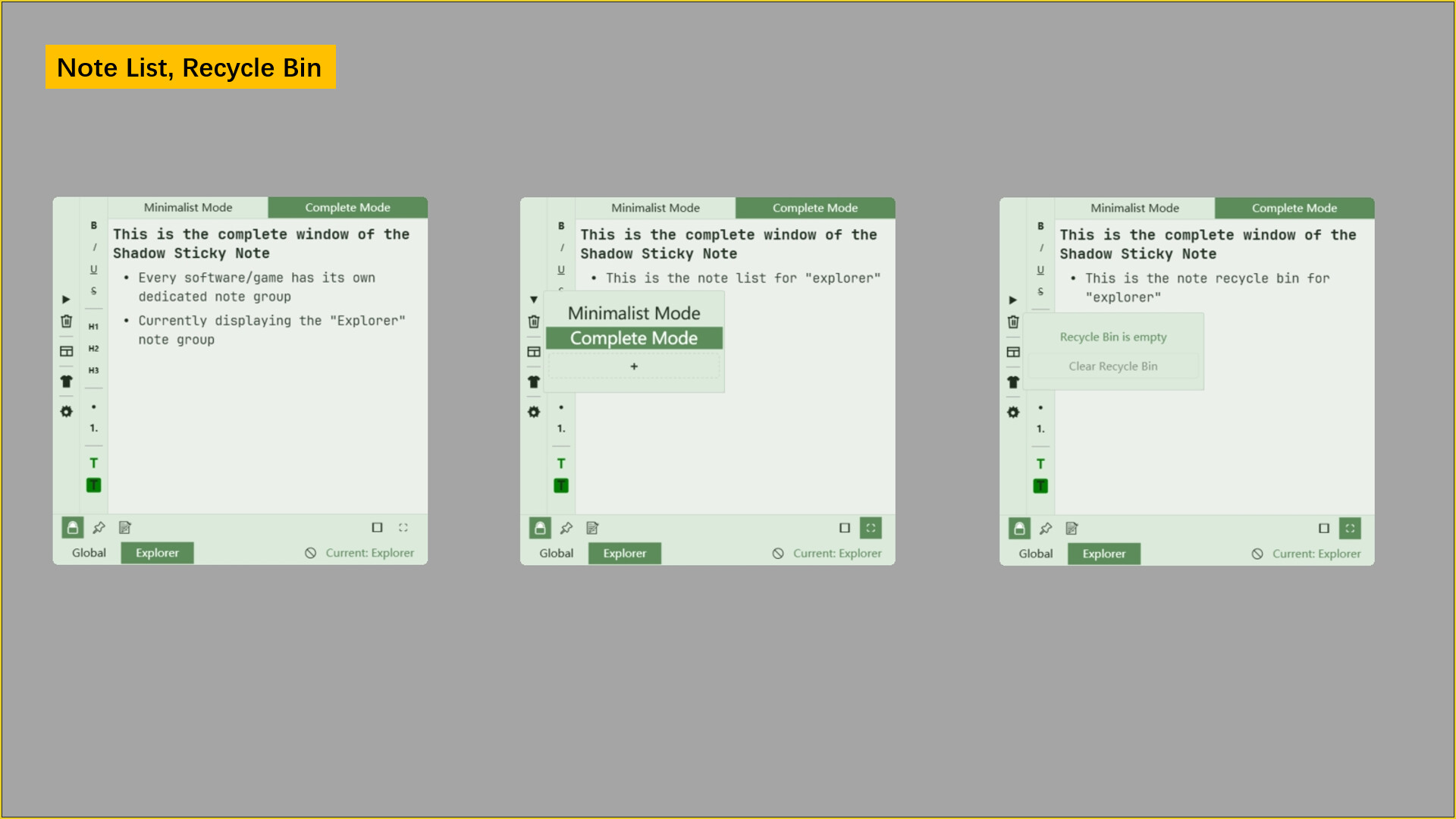Toggle the lock button in the first note window
The height and width of the screenshot is (819, 1456).
click(x=73, y=528)
